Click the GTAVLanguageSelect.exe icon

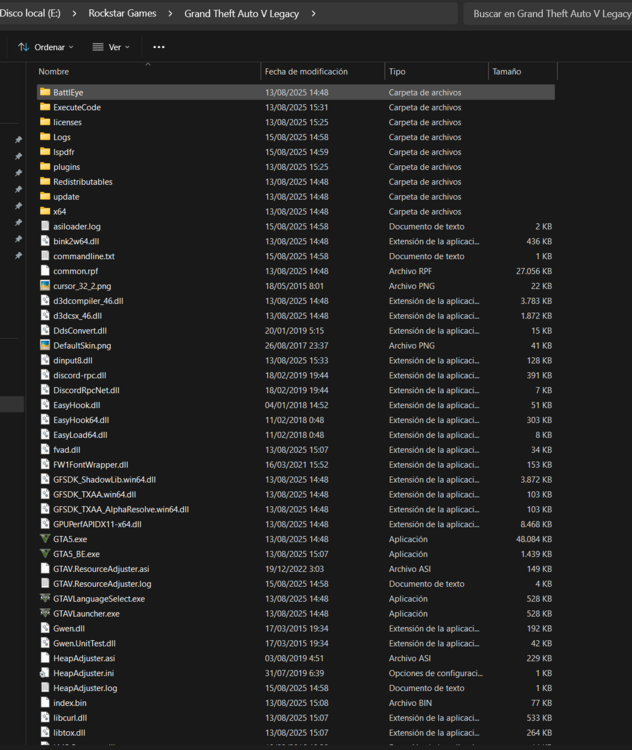[45, 598]
